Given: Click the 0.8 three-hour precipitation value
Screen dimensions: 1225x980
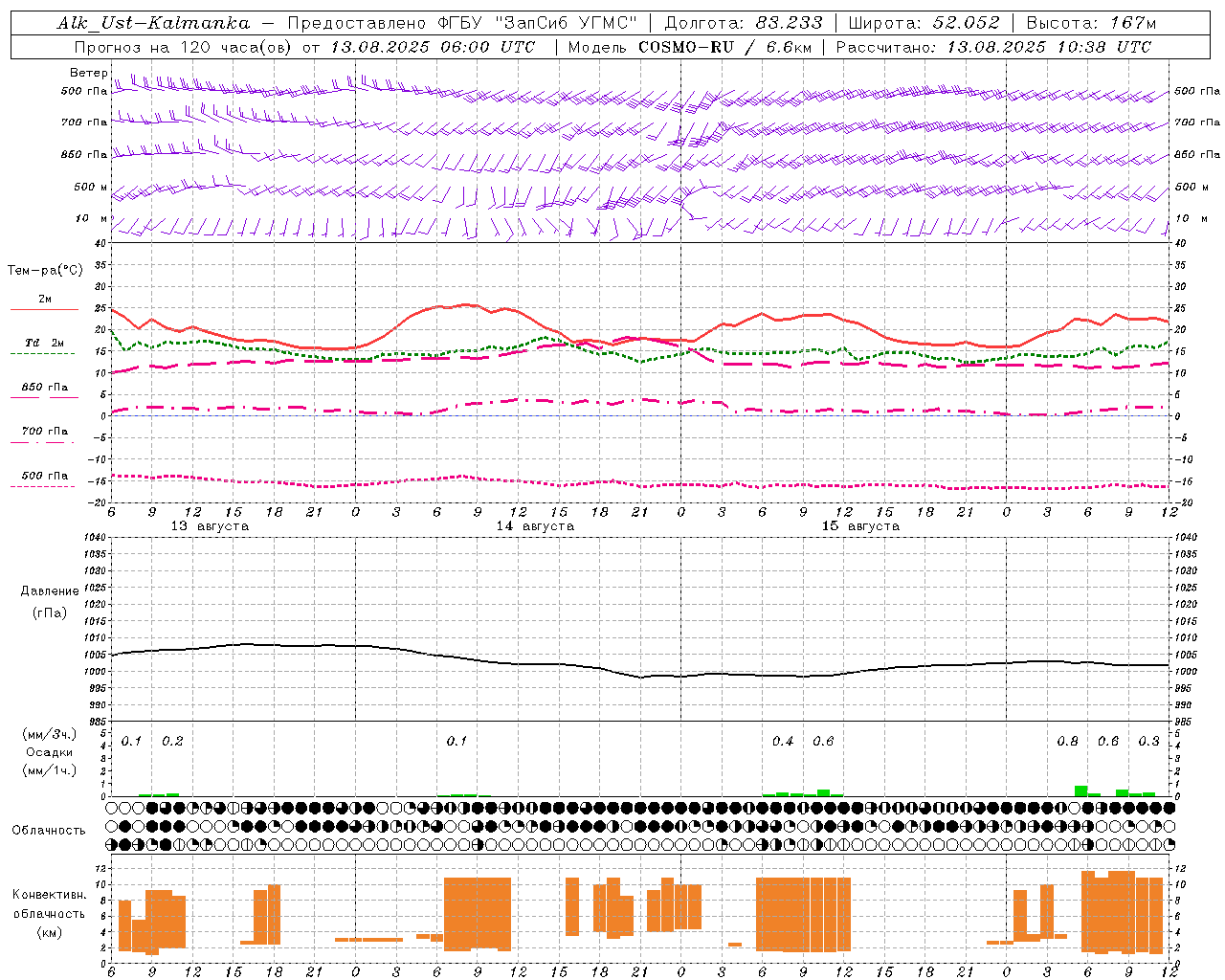Looking at the screenshot, I should [x=1067, y=741].
